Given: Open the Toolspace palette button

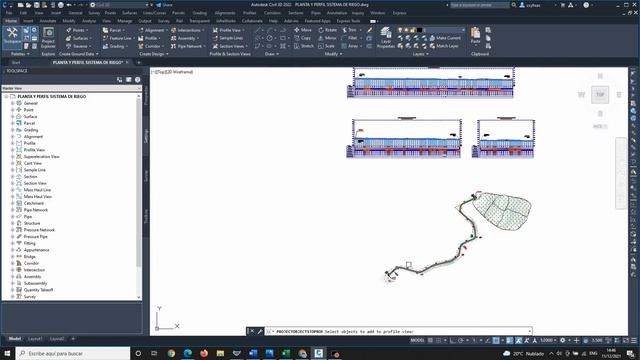Looking at the screenshot, I should pyautogui.click(x=12, y=37).
